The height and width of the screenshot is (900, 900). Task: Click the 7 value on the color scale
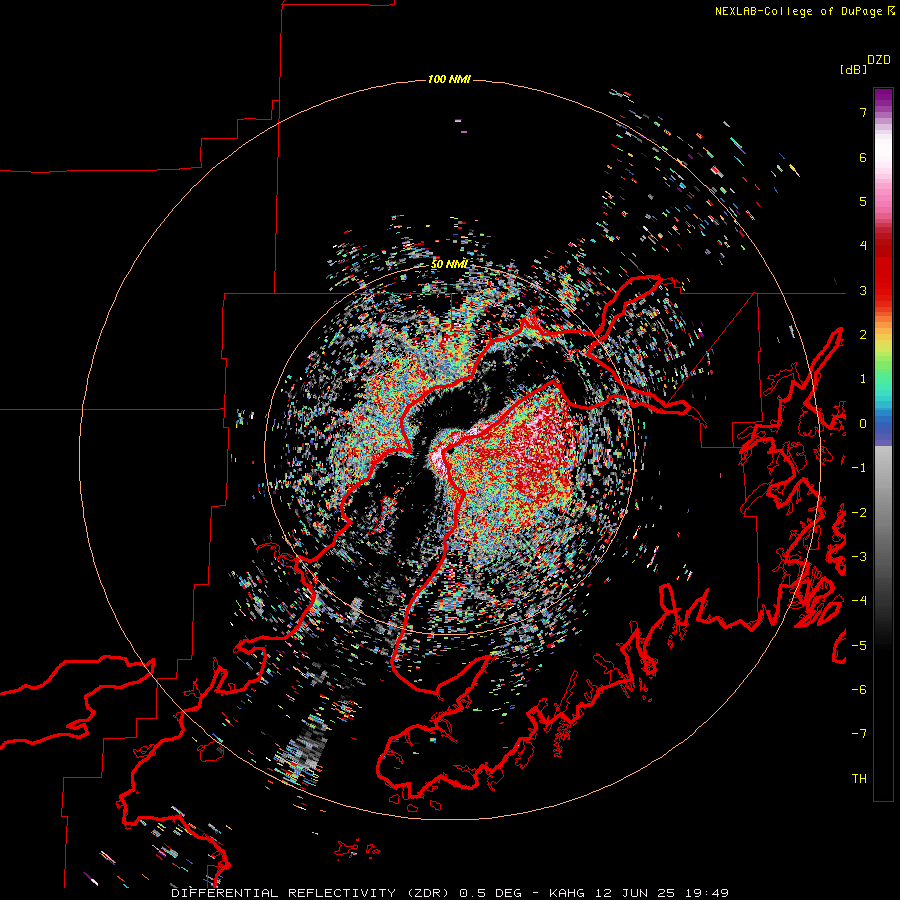pyautogui.click(x=863, y=112)
